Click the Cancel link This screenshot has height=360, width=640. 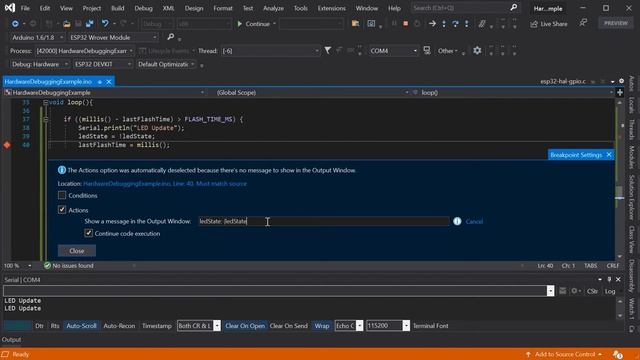point(474,221)
